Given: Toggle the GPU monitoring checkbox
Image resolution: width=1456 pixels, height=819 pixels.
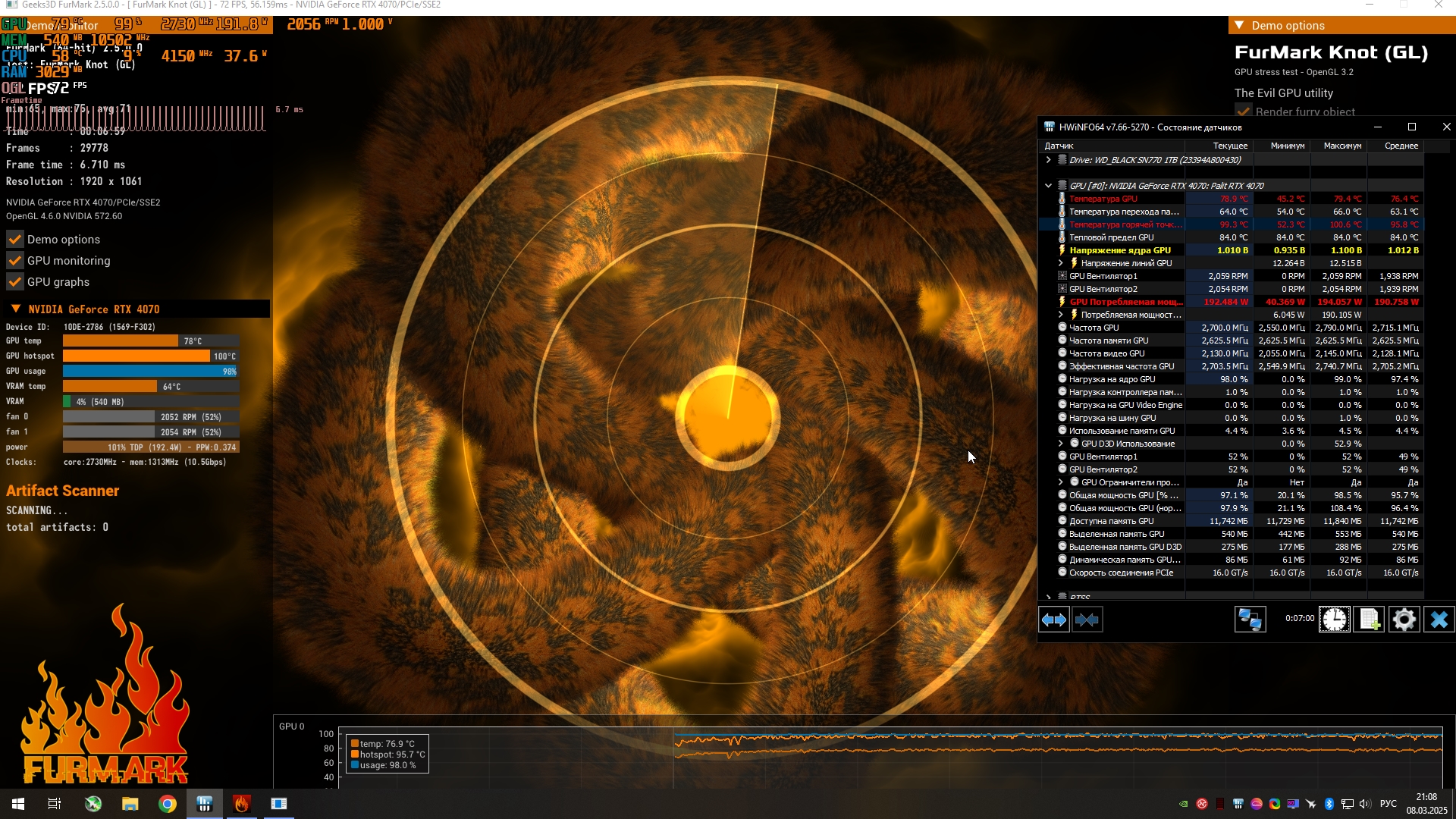Looking at the screenshot, I should (x=15, y=261).
